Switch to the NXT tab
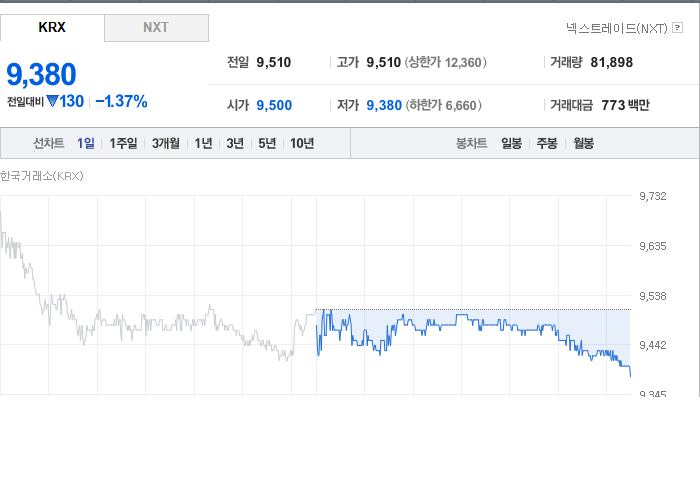 (x=156, y=28)
